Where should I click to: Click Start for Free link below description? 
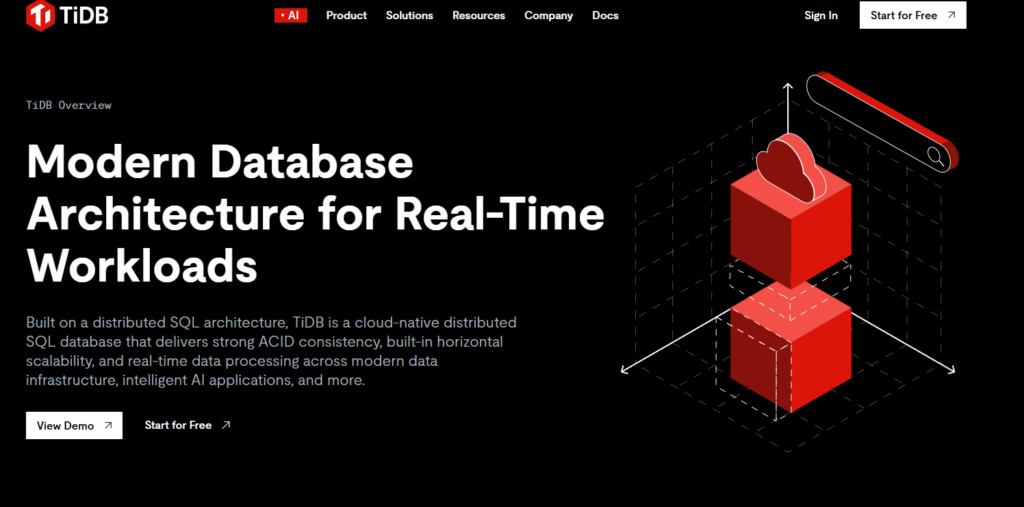(x=187, y=425)
